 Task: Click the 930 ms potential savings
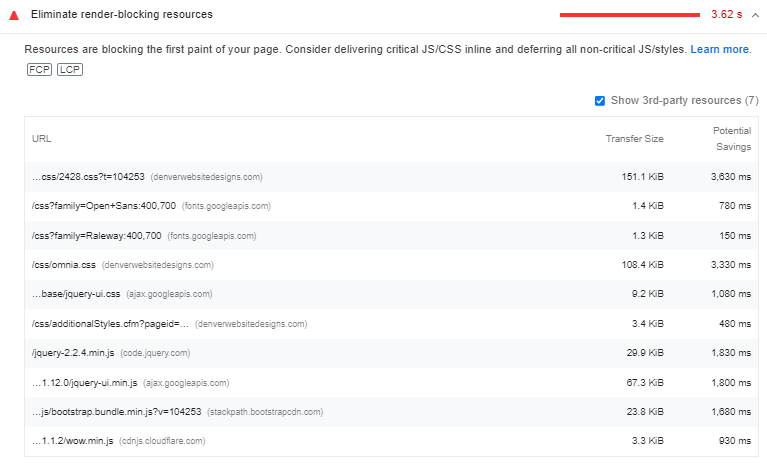tap(735, 441)
